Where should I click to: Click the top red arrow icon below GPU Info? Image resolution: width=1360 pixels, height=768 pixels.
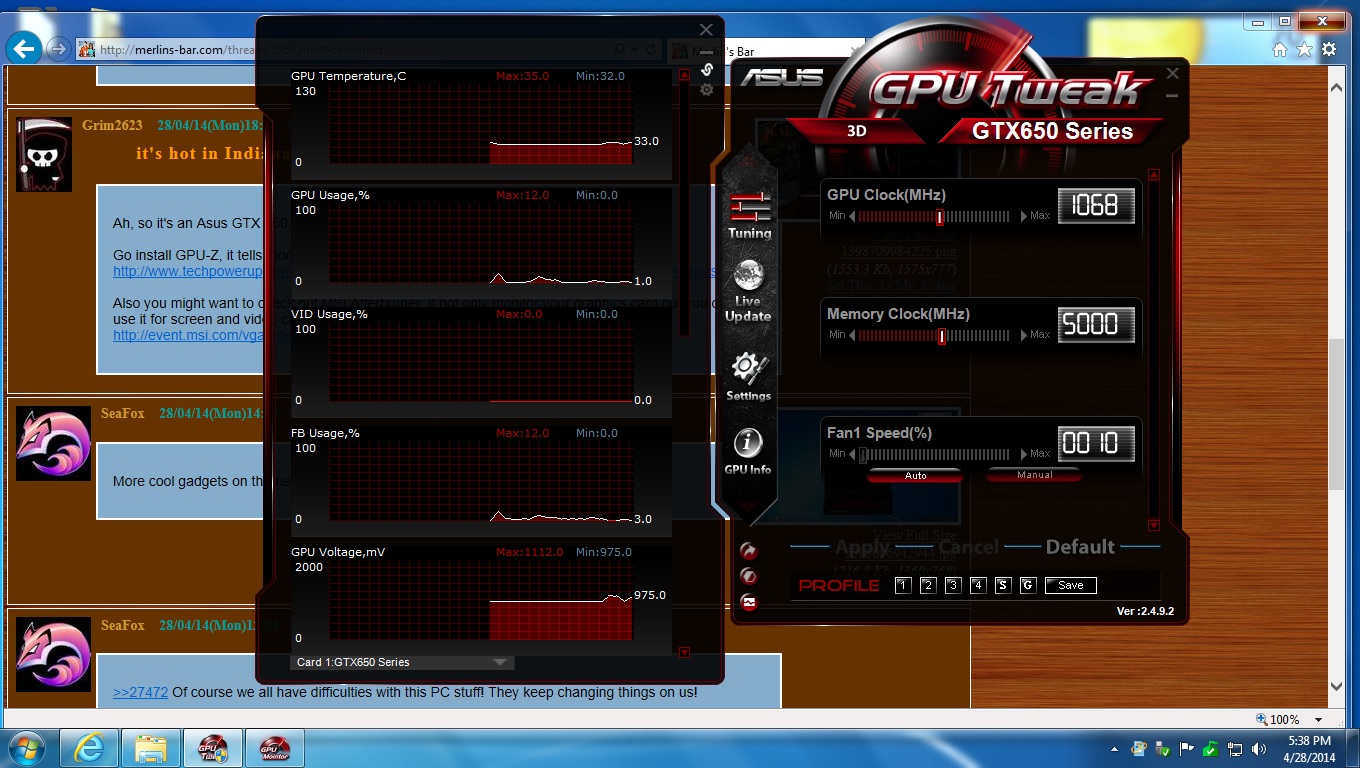748,551
